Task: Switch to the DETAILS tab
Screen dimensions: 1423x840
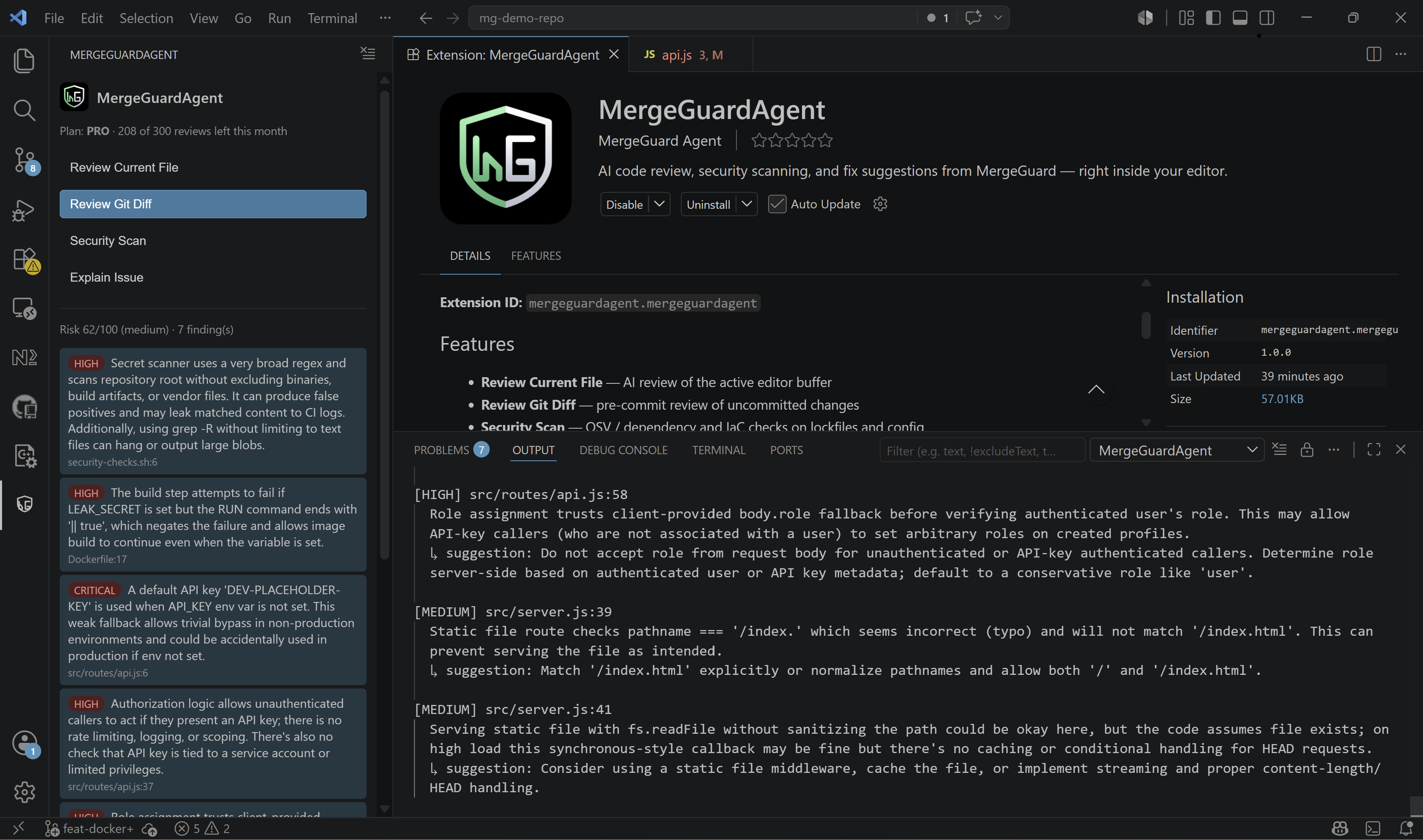Action: [x=470, y=256]
